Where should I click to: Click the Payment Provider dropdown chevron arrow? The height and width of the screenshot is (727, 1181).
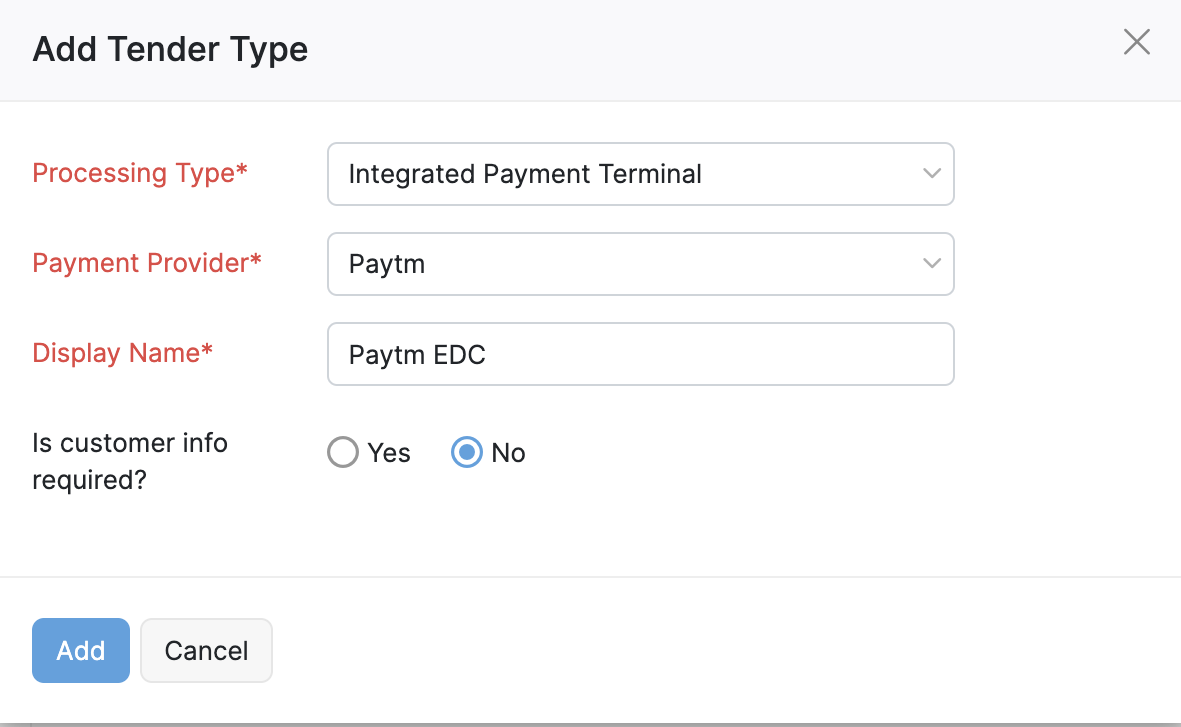(x=931, y=264)
